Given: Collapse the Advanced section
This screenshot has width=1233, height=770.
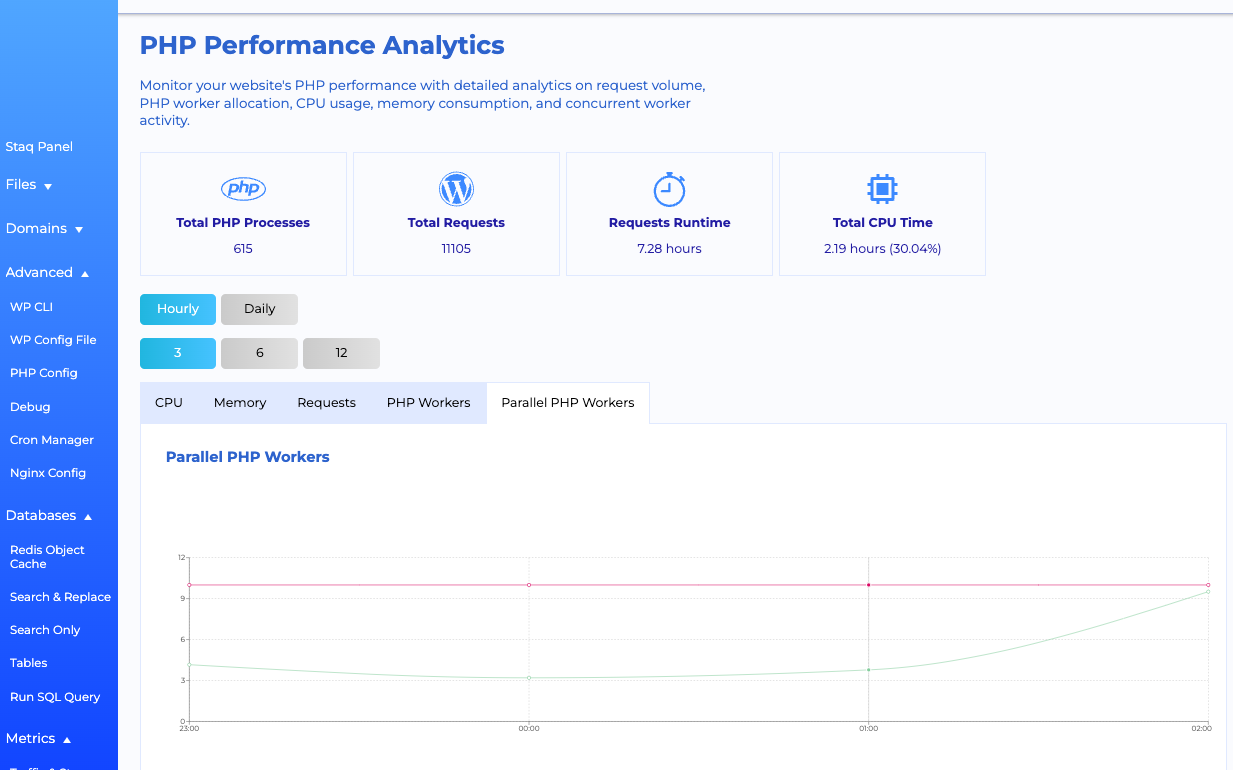Looking at the screenshot, I should tap(48, 271).
